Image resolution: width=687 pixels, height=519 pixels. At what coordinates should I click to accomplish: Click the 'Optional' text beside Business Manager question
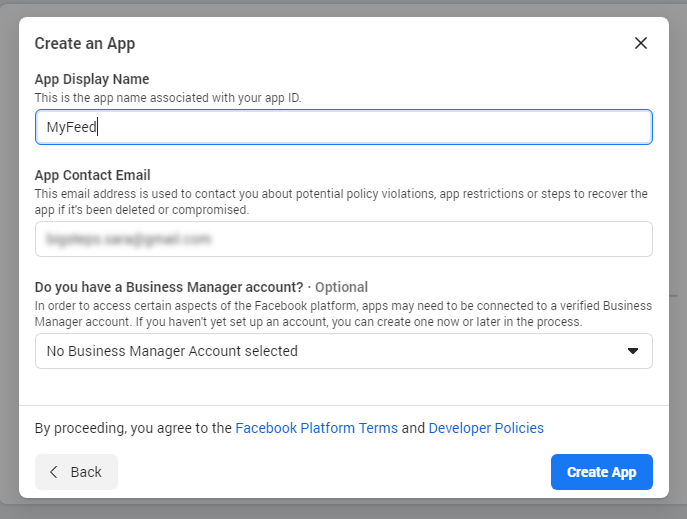(341, 287)
